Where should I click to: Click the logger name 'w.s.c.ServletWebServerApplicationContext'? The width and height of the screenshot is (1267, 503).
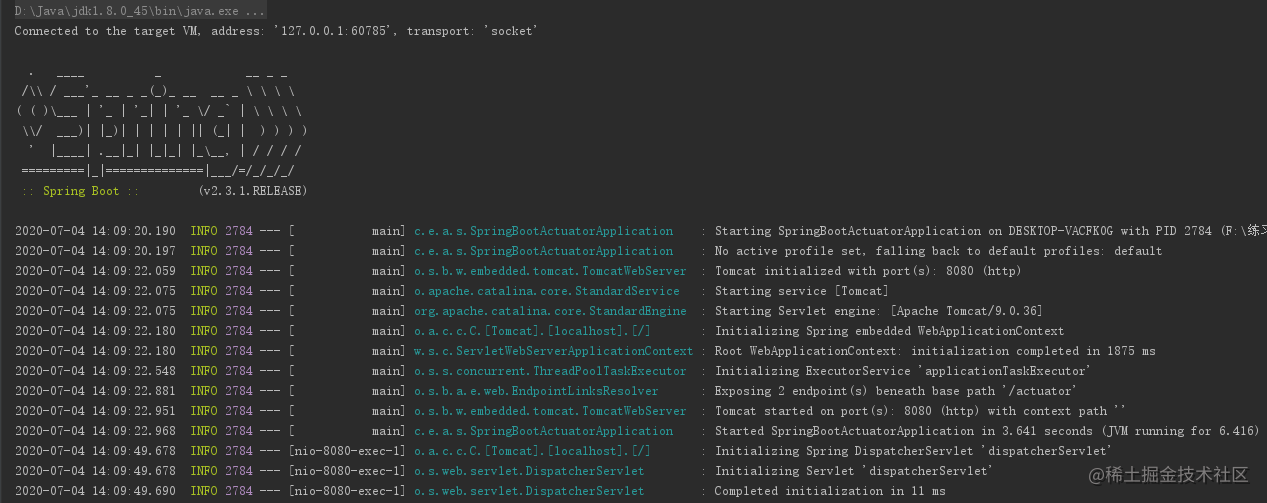[552, 351]
